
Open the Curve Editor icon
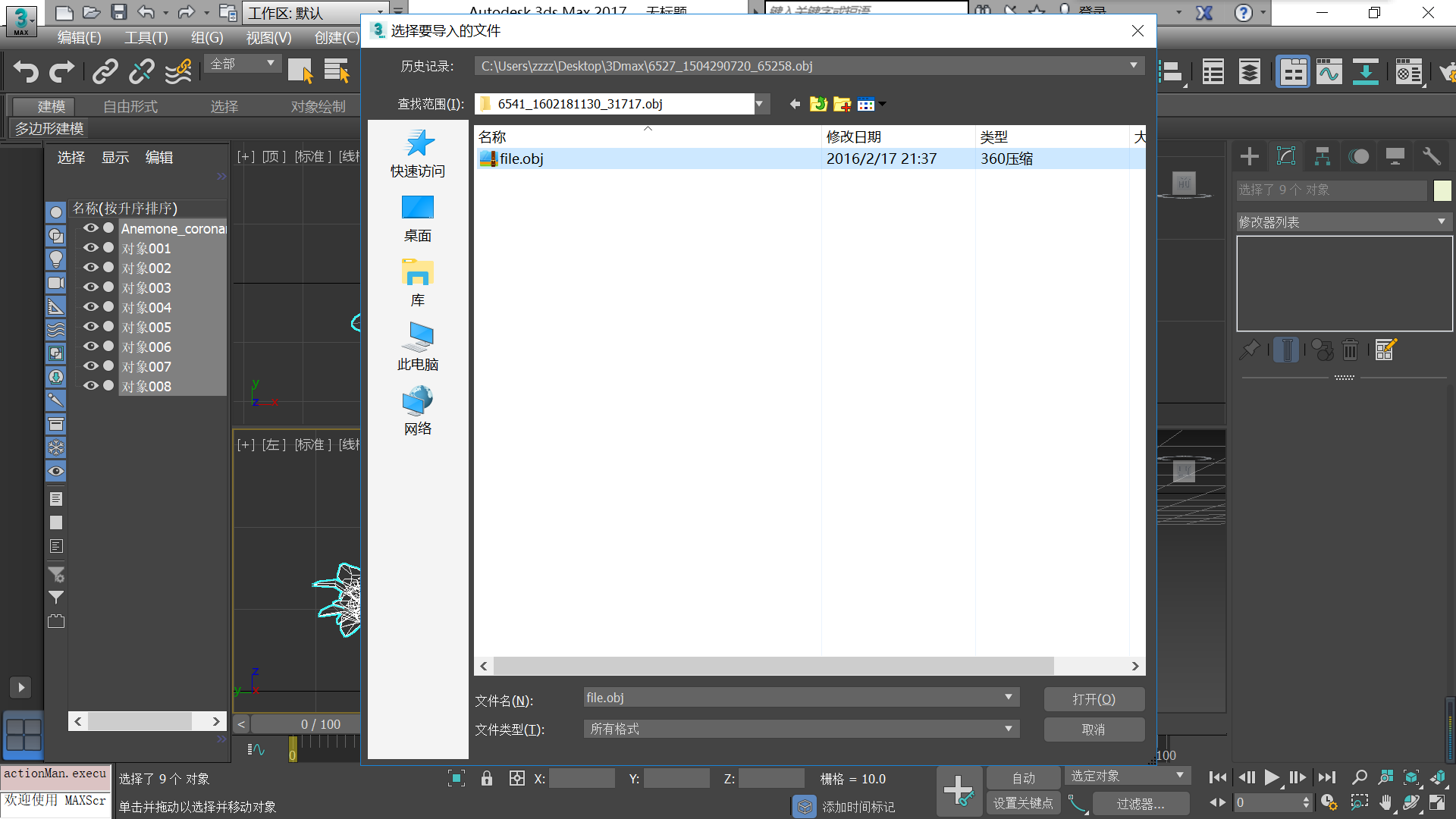click(x=1329, y=72)
